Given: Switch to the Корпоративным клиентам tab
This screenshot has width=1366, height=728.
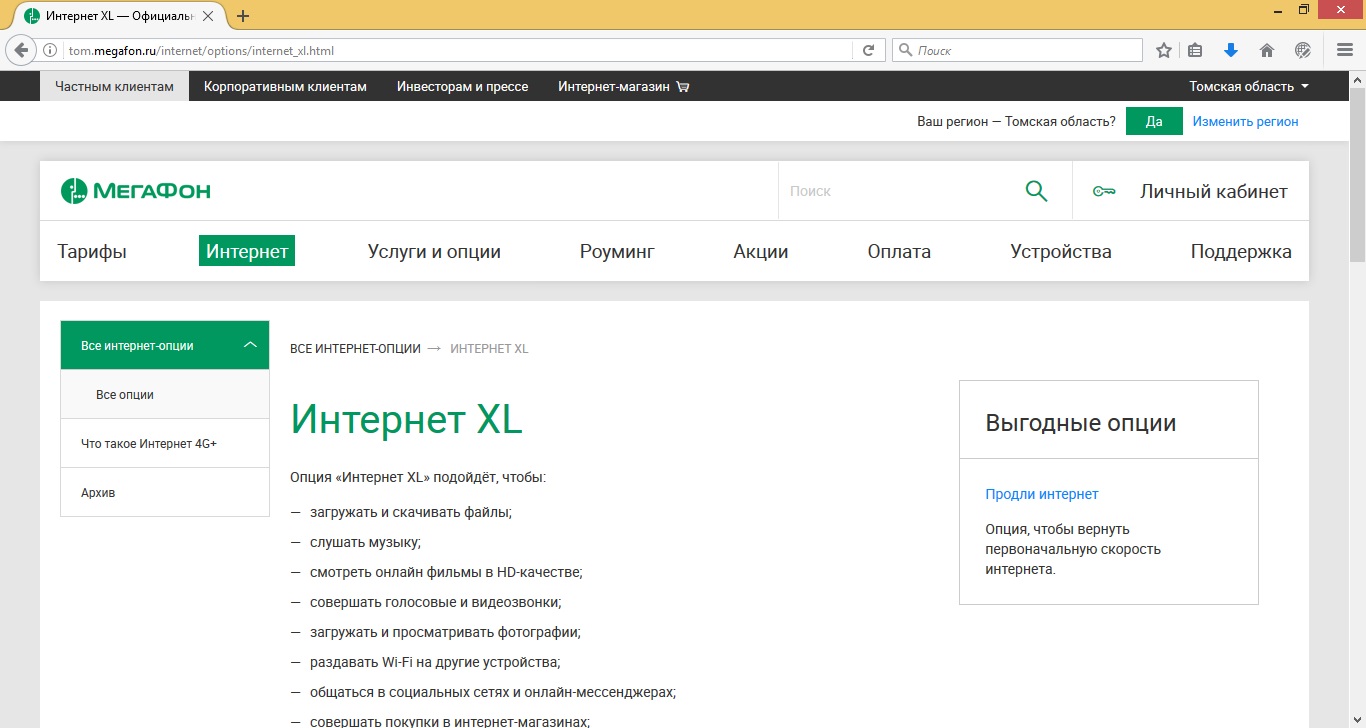Looking at the screenshot, I should click(285, 87).
